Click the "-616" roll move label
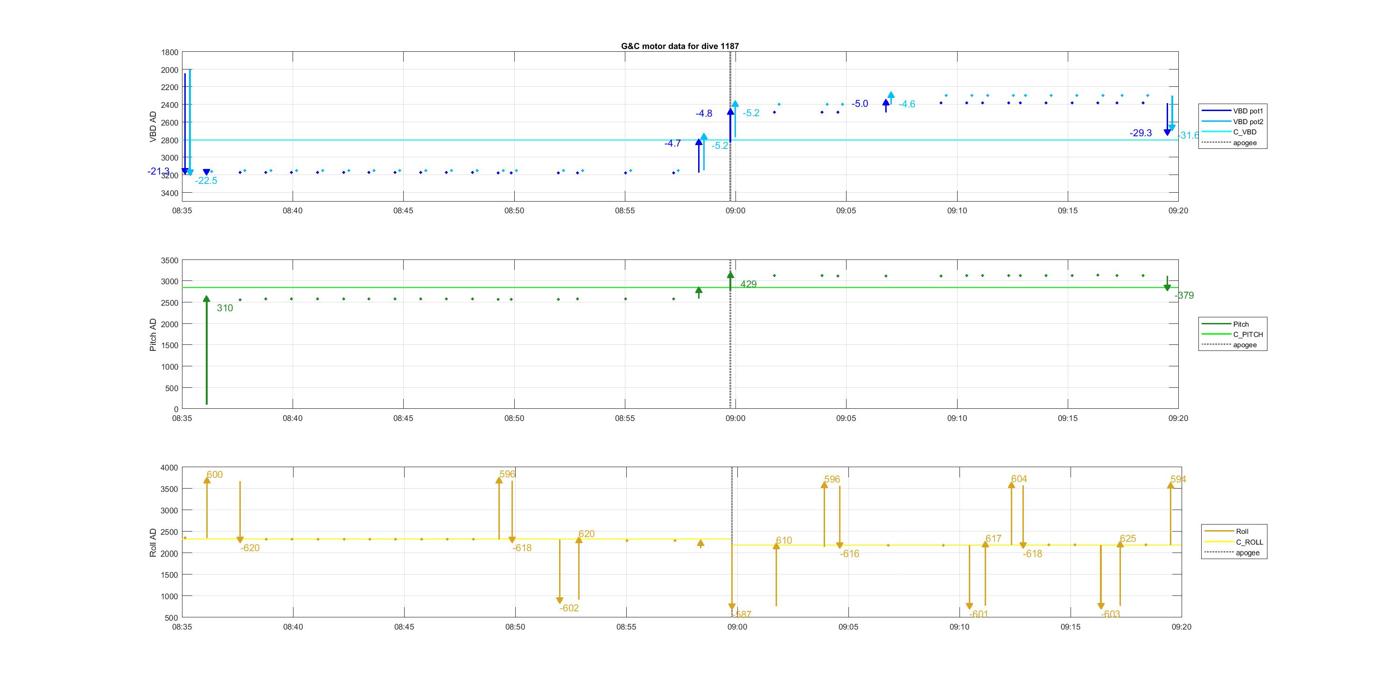The image size is (1400, 693). coord(849,554)
